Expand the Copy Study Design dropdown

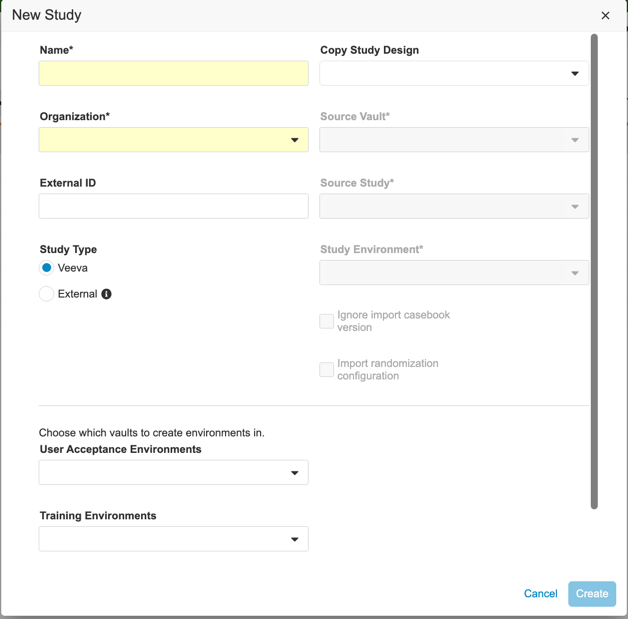[453, 73]
